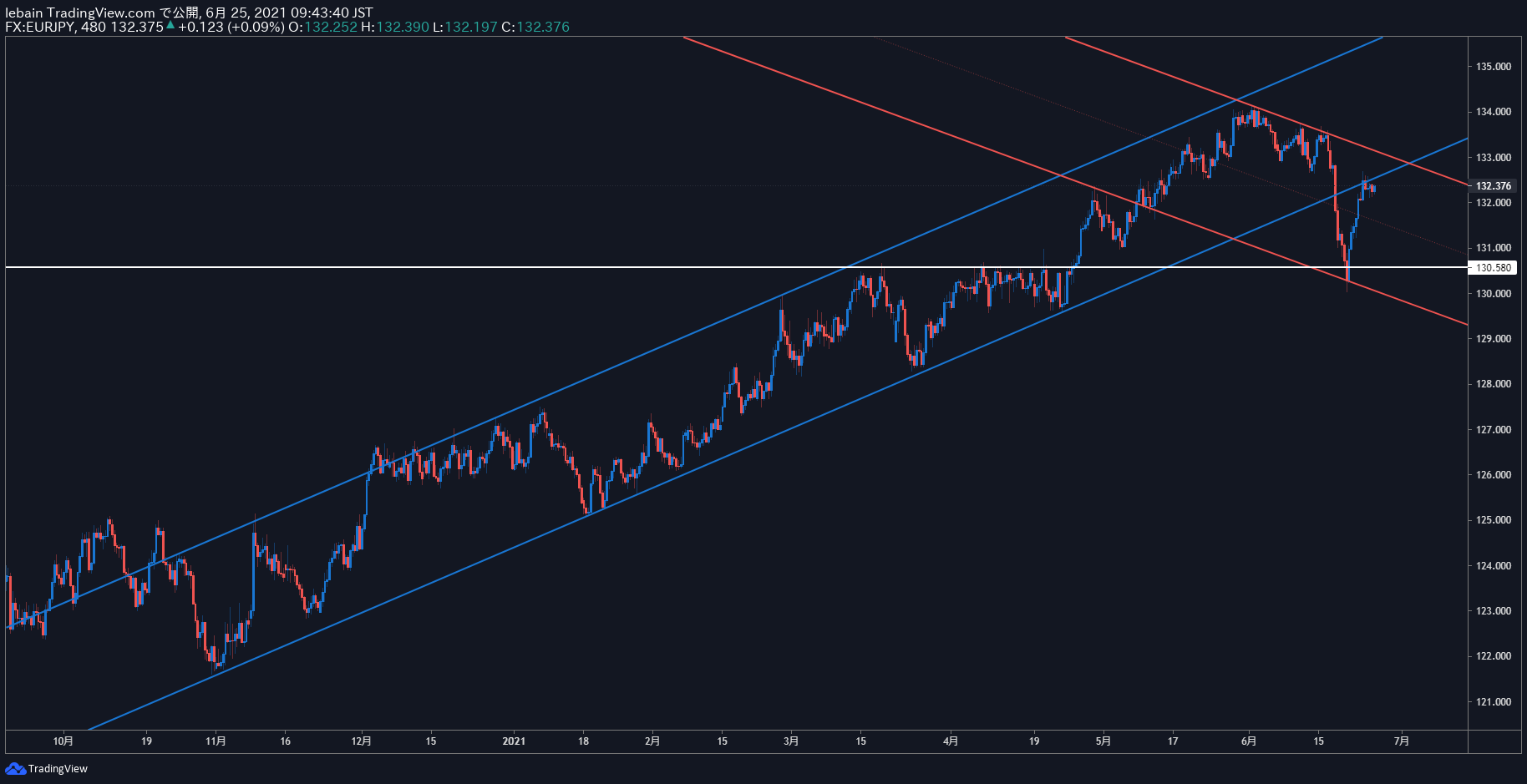
Task: Click the TradingView cloud logo icon
Action: pos(15,768)
